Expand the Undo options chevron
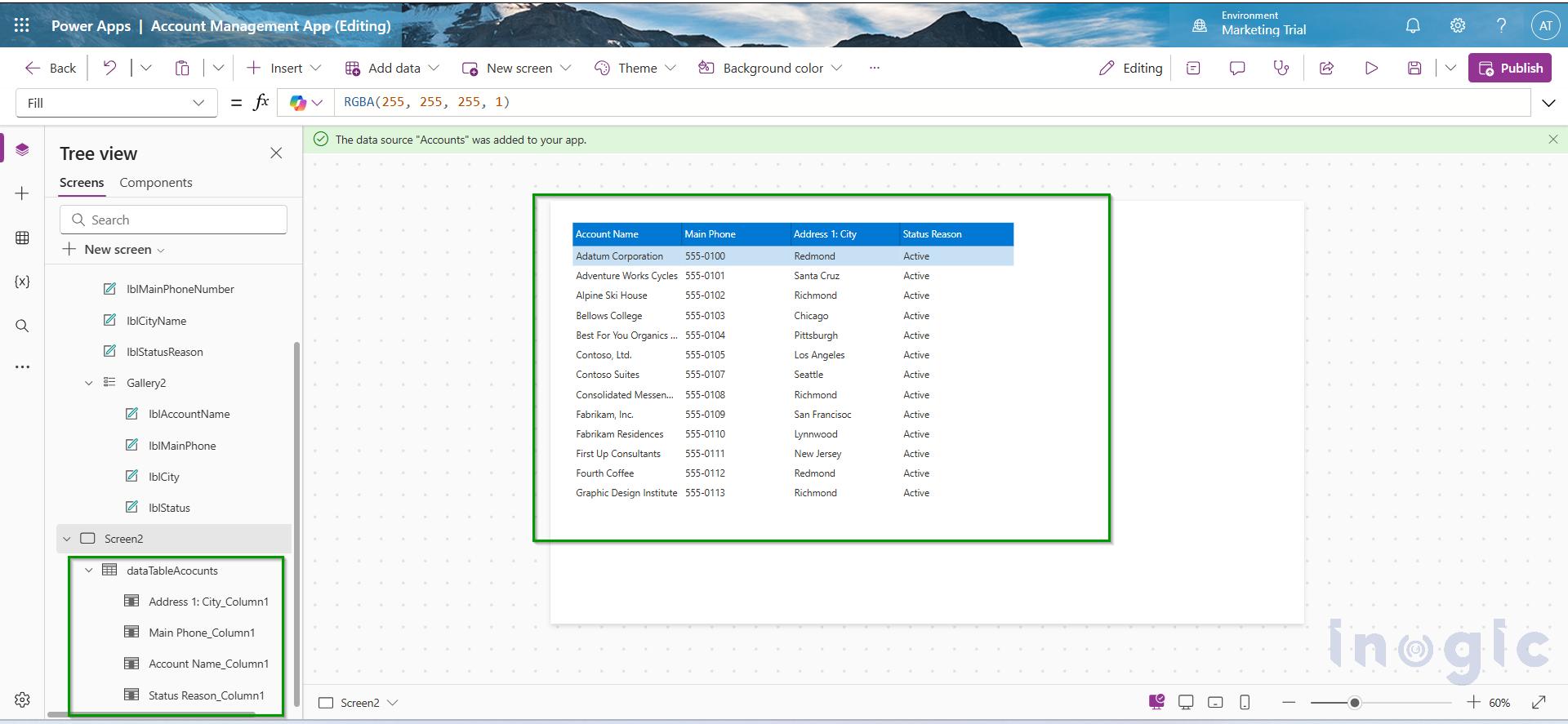This screenshot has width=1568, height=724. coord(146,68)
